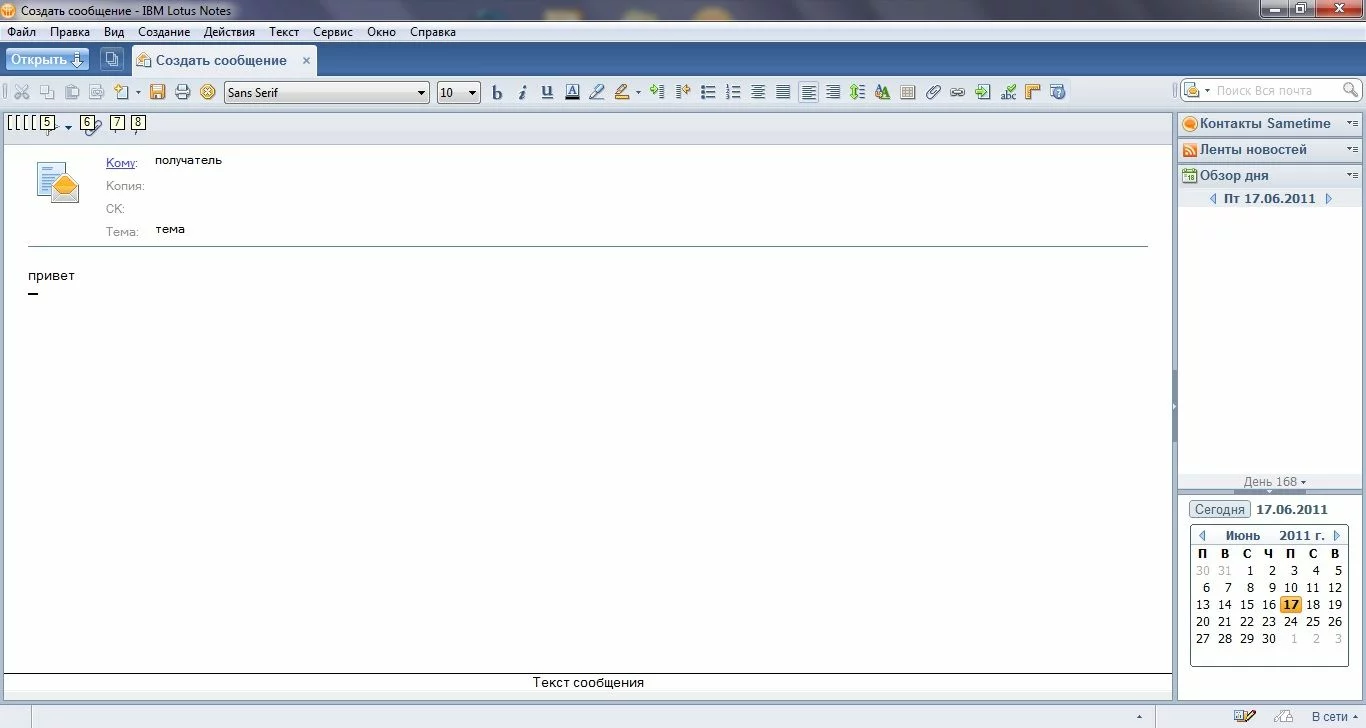Increase paragraph indent
1366x728 pixels.
(657, 92)
